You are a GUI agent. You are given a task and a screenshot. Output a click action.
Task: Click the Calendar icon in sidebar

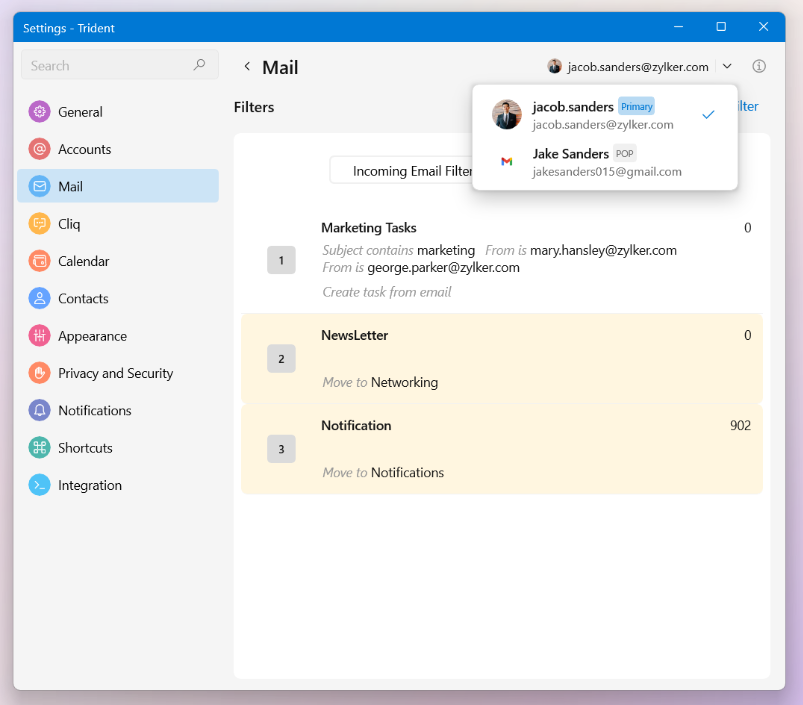click(39, 261)
